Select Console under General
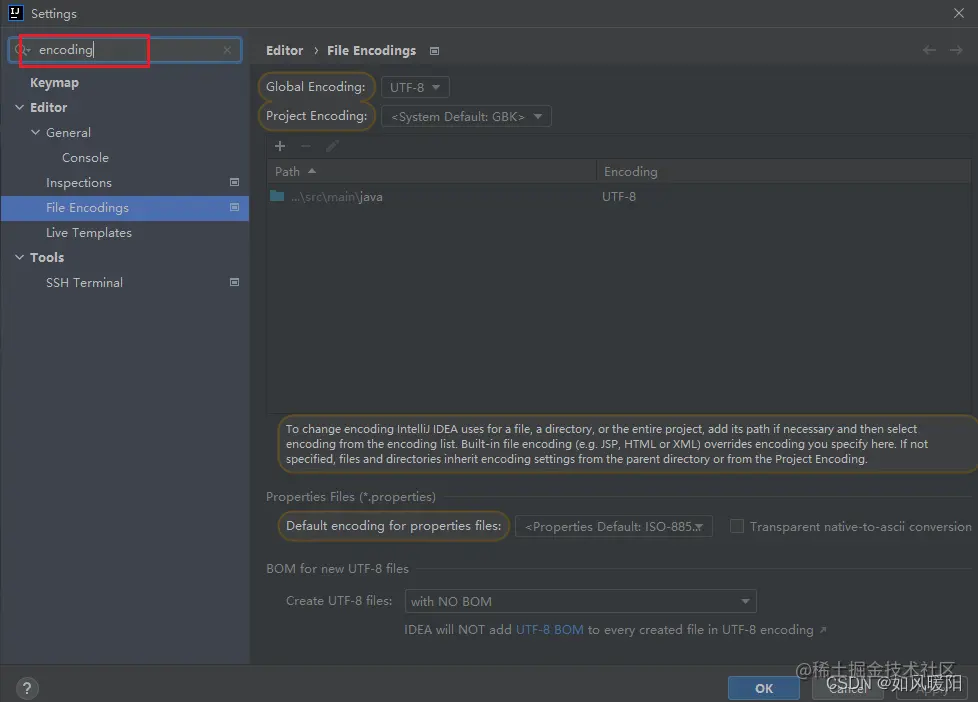Image resolution: width=978 pixels, height=702 pixels. [x=85, y=158]
